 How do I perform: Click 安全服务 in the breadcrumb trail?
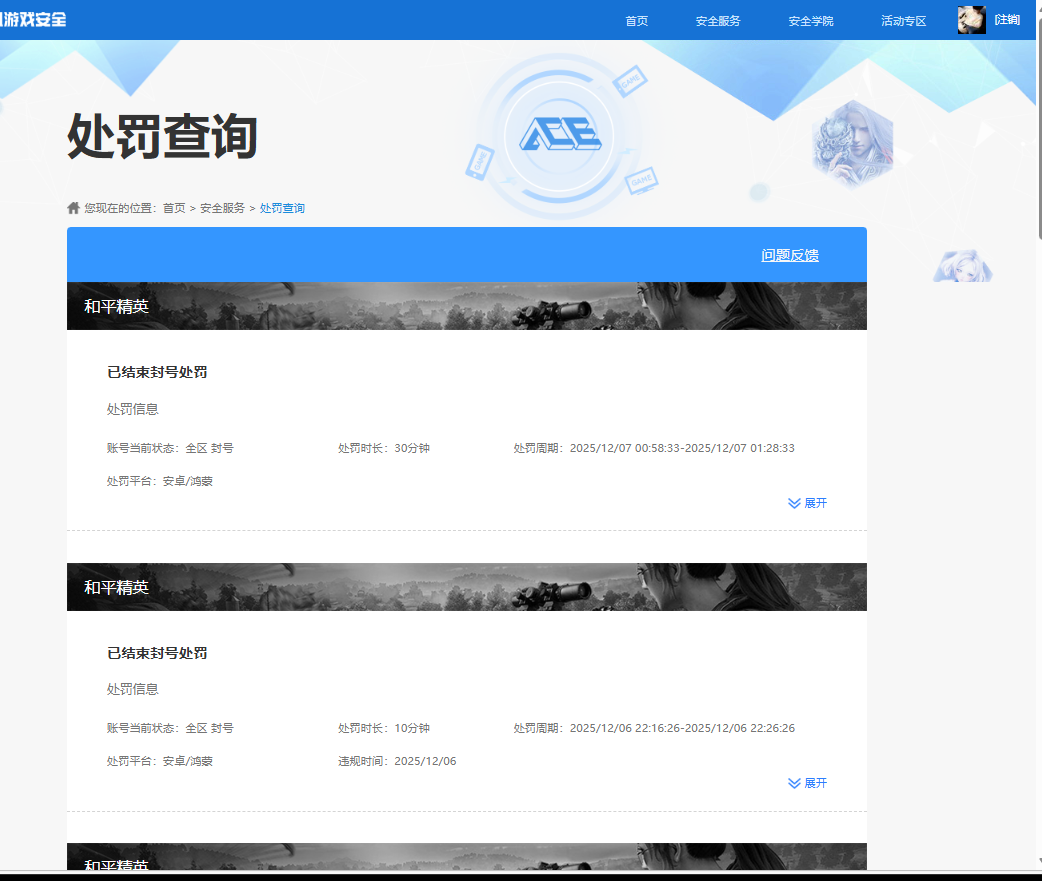(223, 207)
